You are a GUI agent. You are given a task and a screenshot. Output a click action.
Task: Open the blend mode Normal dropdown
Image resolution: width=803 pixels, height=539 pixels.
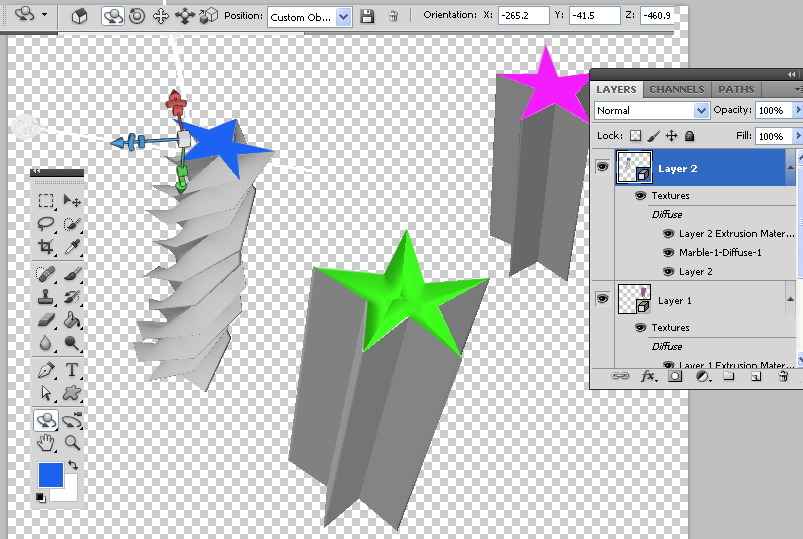651,110
